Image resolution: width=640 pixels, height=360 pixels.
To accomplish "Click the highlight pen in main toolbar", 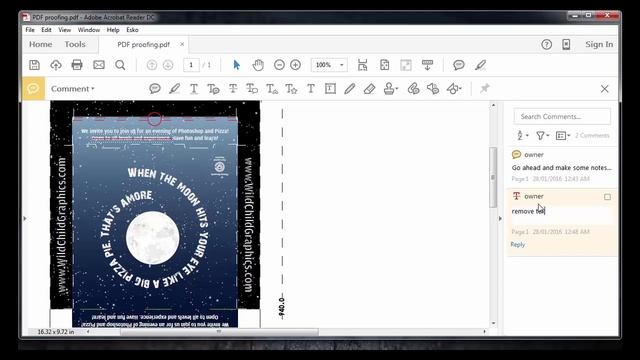I will coord(480,65).
